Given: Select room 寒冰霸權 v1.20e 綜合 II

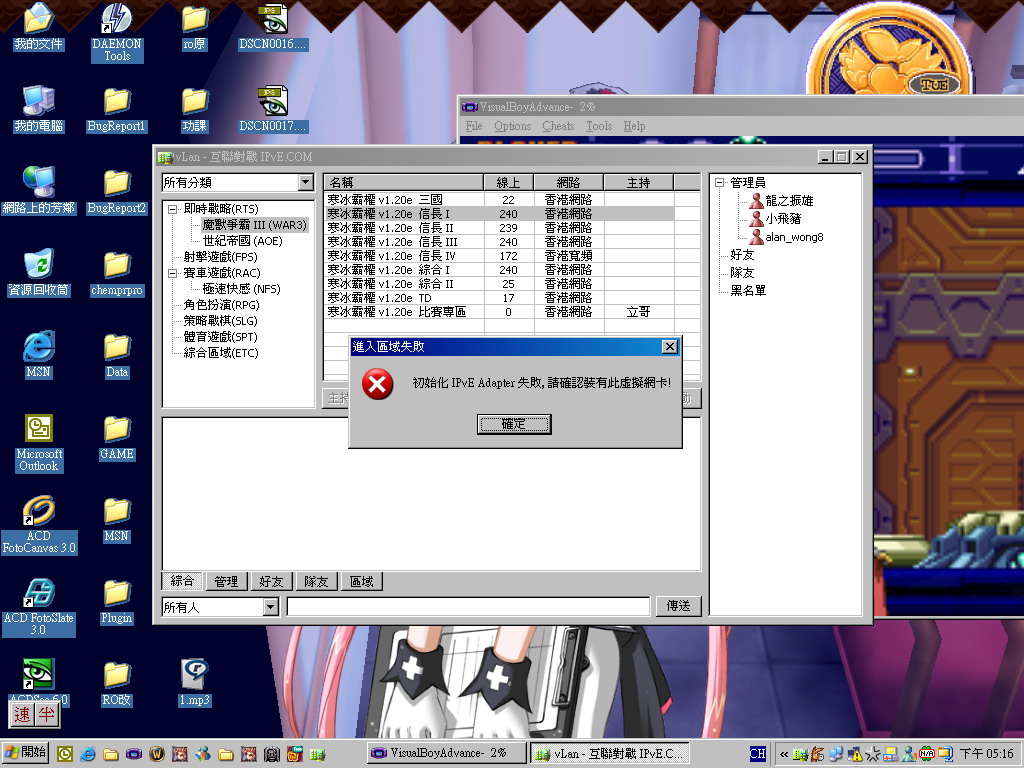Looking at the screenshot, I should 500,284.
